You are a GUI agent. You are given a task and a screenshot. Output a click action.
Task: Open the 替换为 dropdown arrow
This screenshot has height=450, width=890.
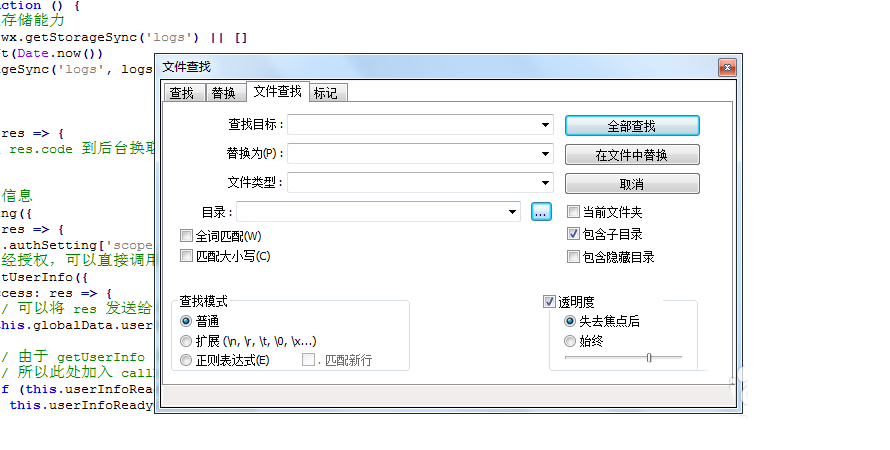pyautogui.click(x=546, y=154)
